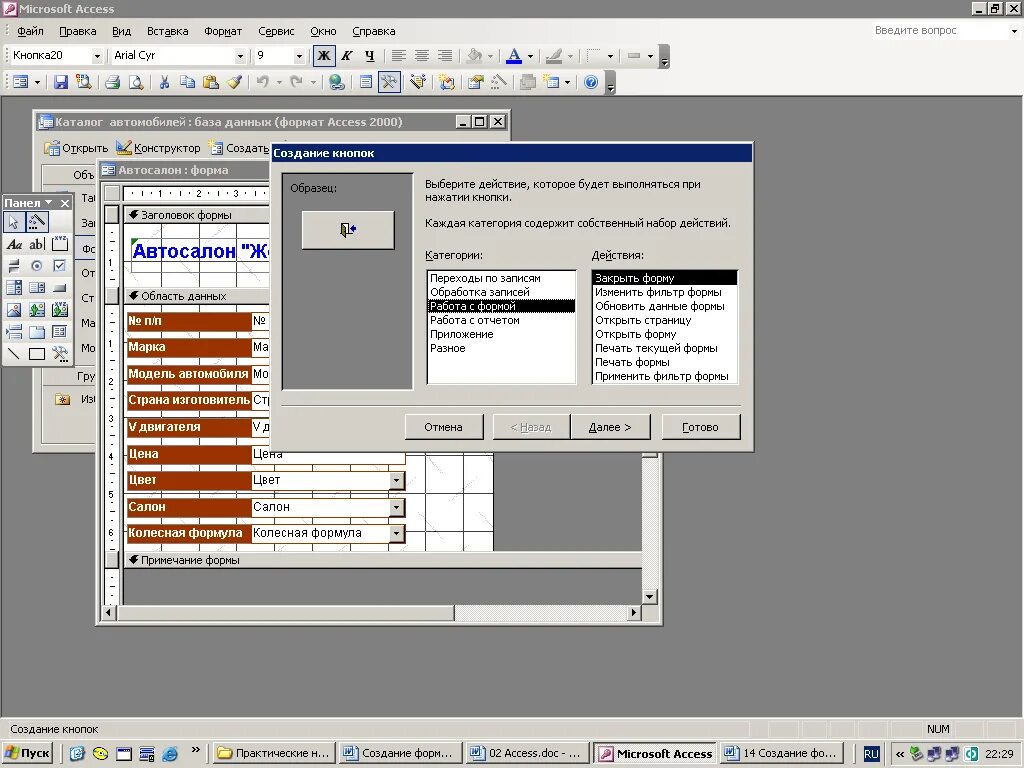Expand the Колесная формула combo box arrow
Image resolution: width=1024 pixels, height=768 pixels.
(396, 534)
